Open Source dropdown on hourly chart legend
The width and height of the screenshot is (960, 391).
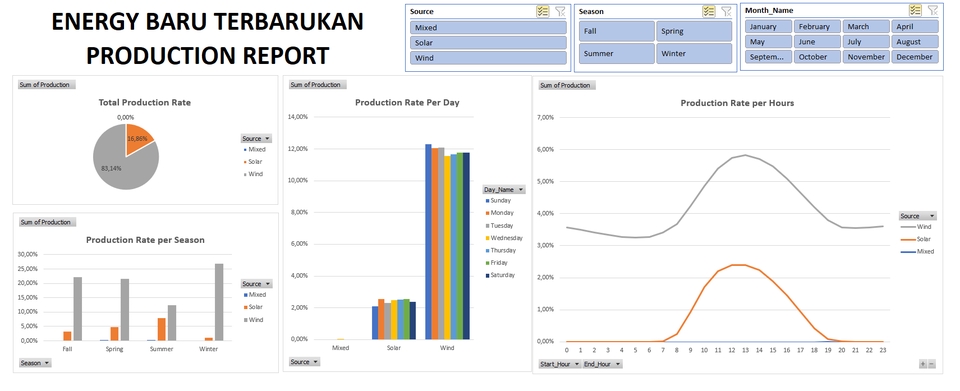click(918, 216)
